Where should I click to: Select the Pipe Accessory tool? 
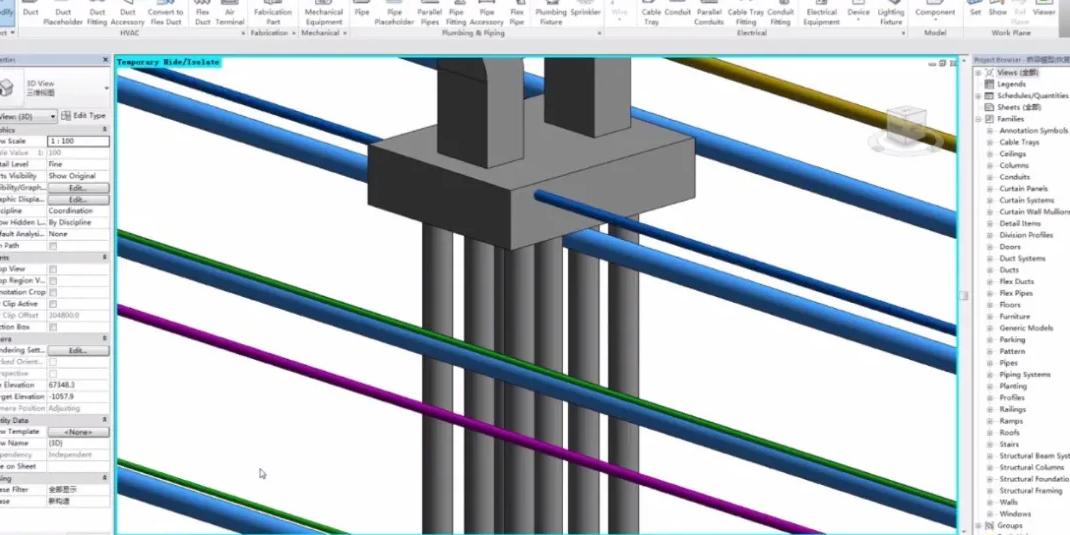pyautogui.click(x=487, y=12)
